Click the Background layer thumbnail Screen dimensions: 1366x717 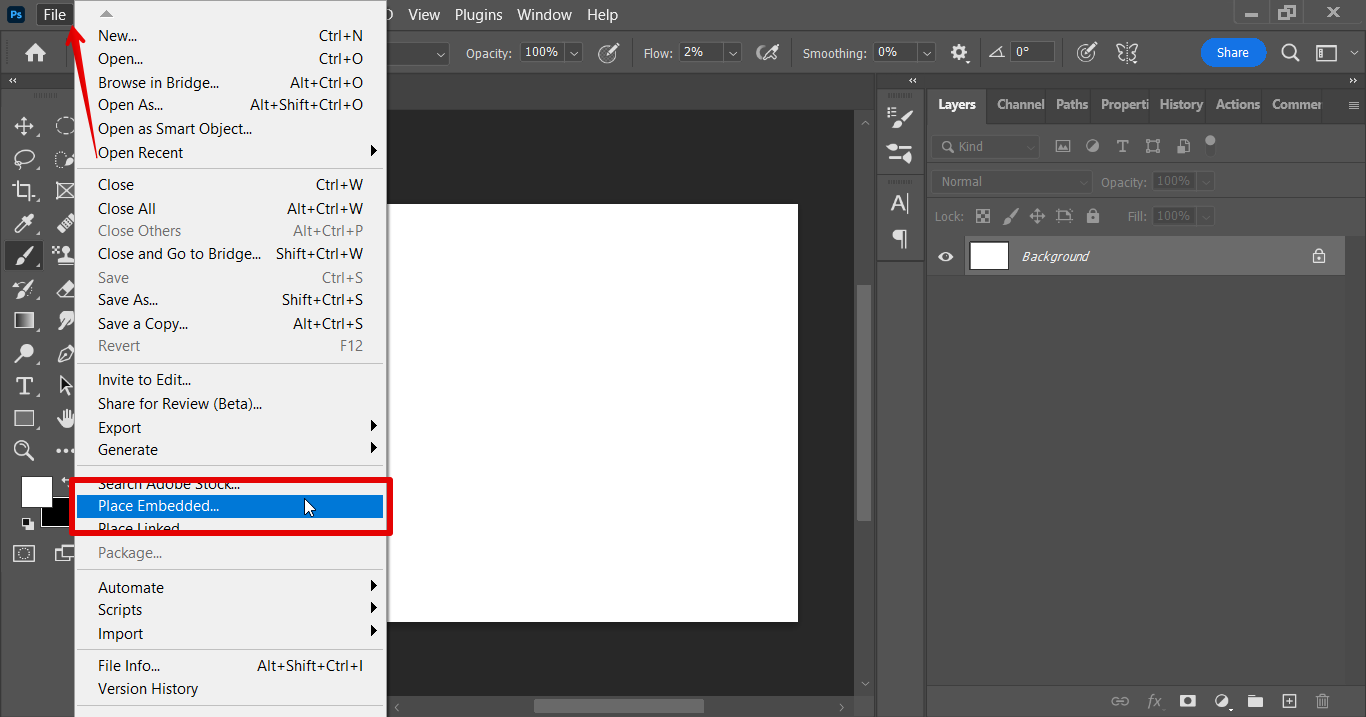(x=989, y=256)
